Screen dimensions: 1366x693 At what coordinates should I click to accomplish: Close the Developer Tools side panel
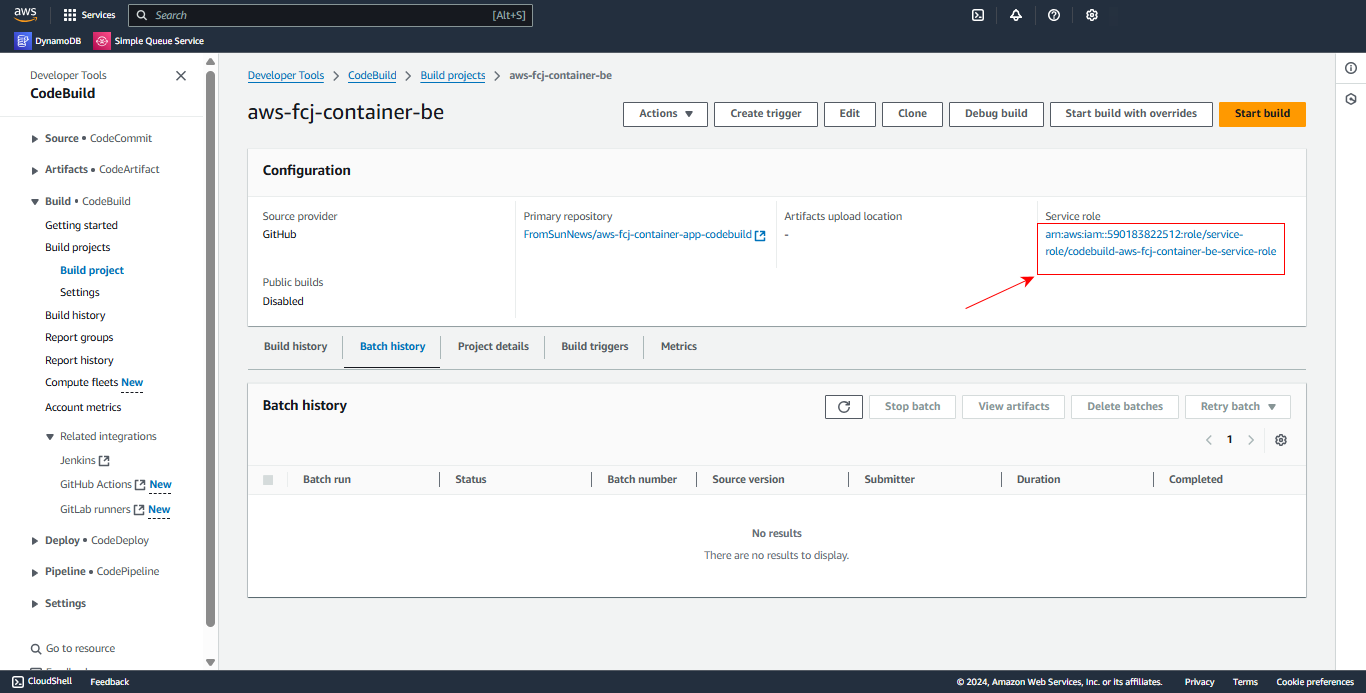pos(181,76)
